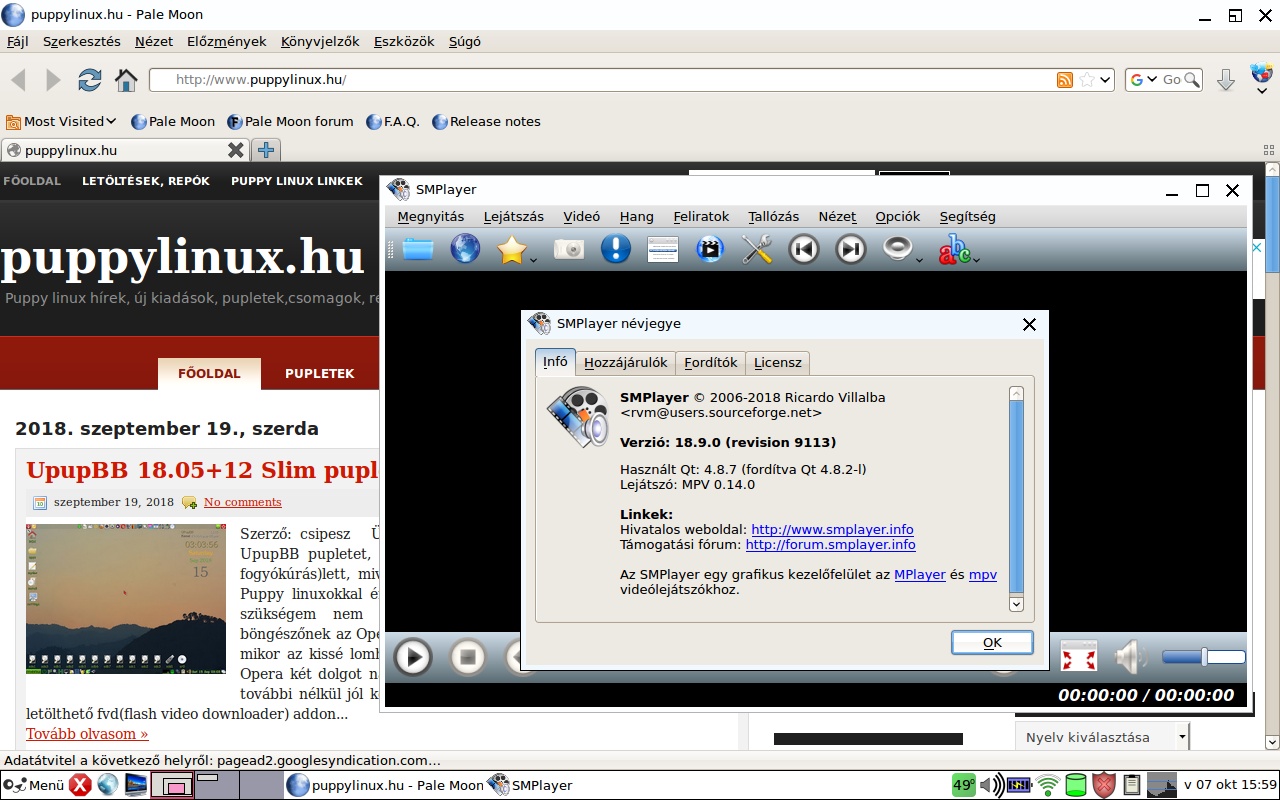
Task: Start playback with the Play button
Action: click(412, 657)
